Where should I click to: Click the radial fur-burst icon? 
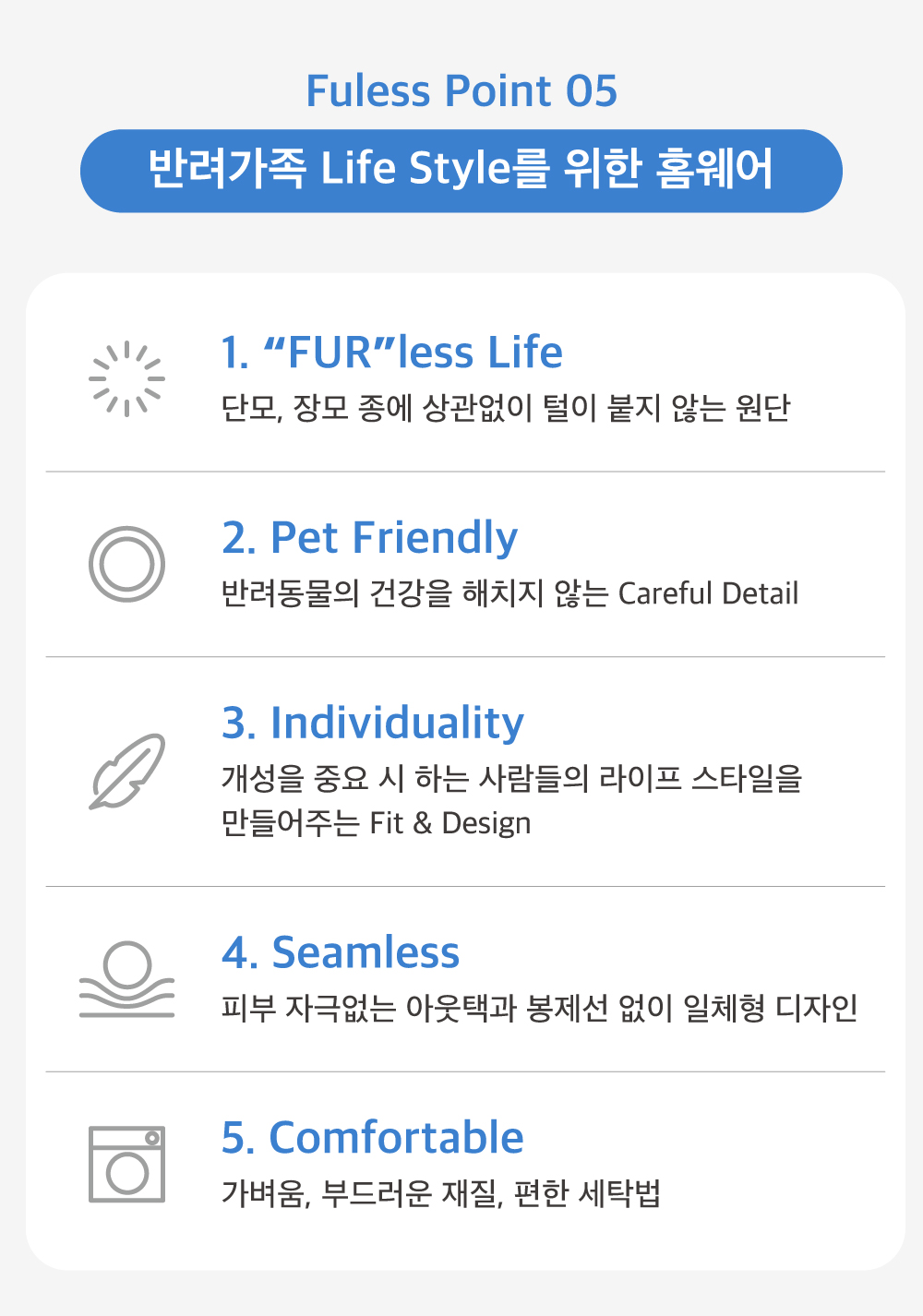126,378
